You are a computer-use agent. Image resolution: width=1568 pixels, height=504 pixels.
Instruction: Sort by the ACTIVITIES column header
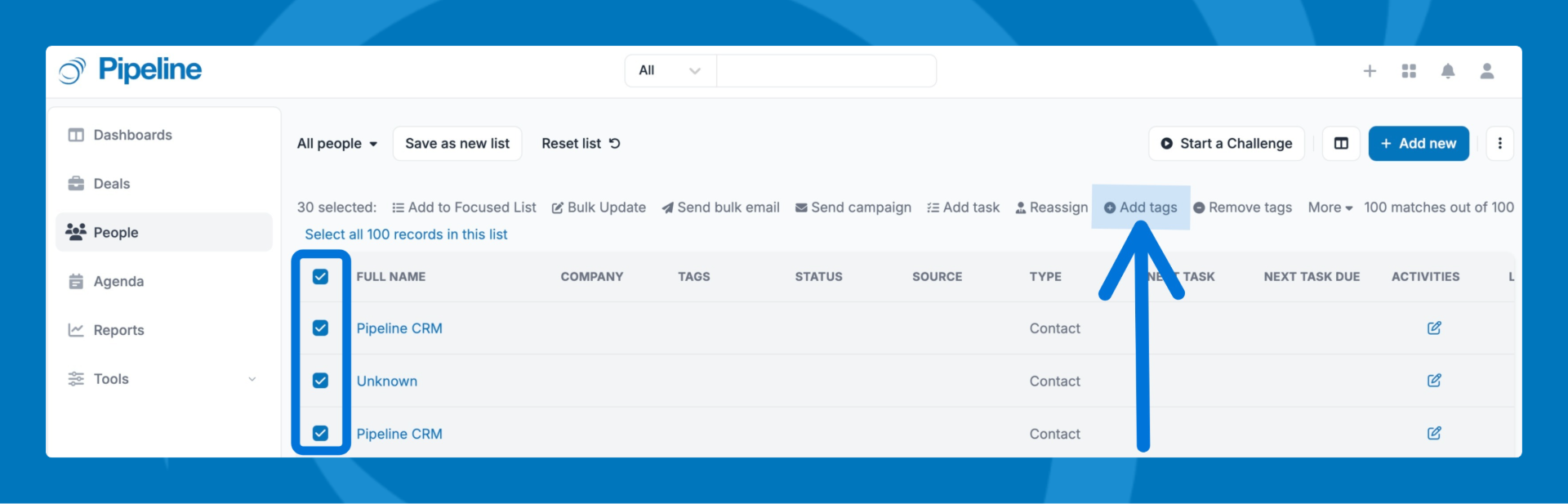point(1426,277)
